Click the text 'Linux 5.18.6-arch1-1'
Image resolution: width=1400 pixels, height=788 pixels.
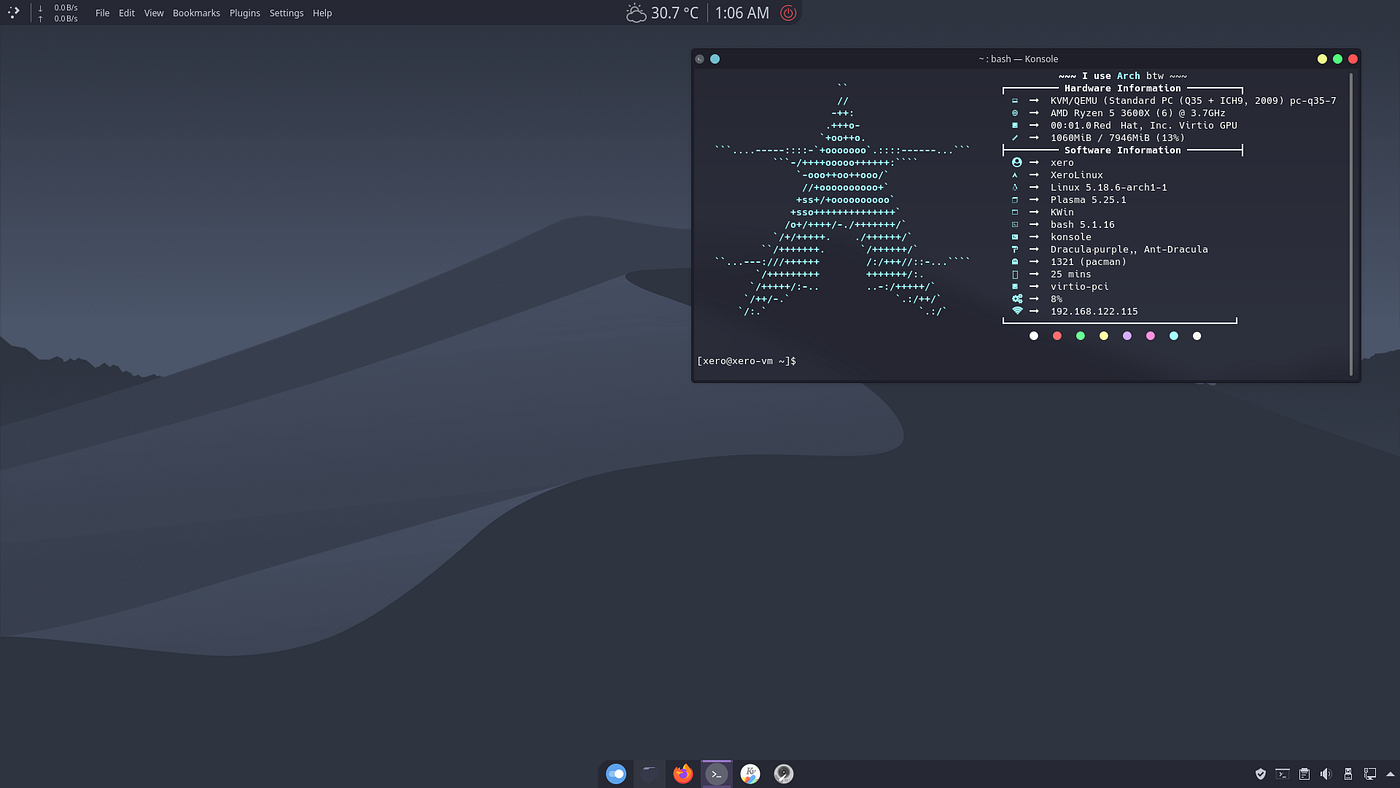click(x=1108, y=187)
